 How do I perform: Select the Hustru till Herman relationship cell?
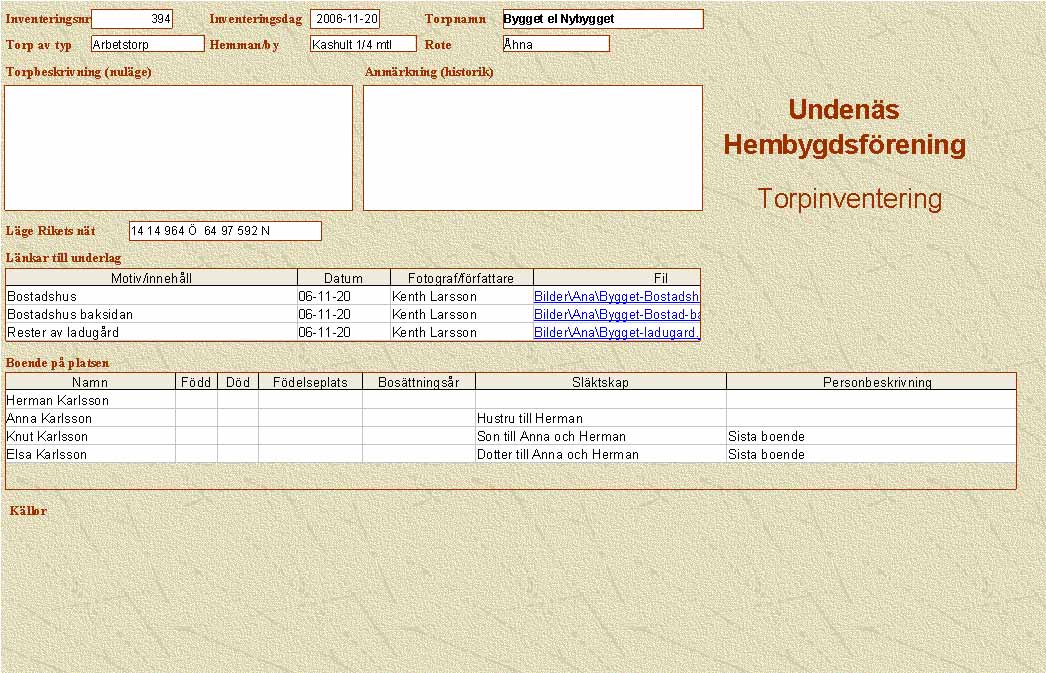pyautogui.click(x=600, y=419)
